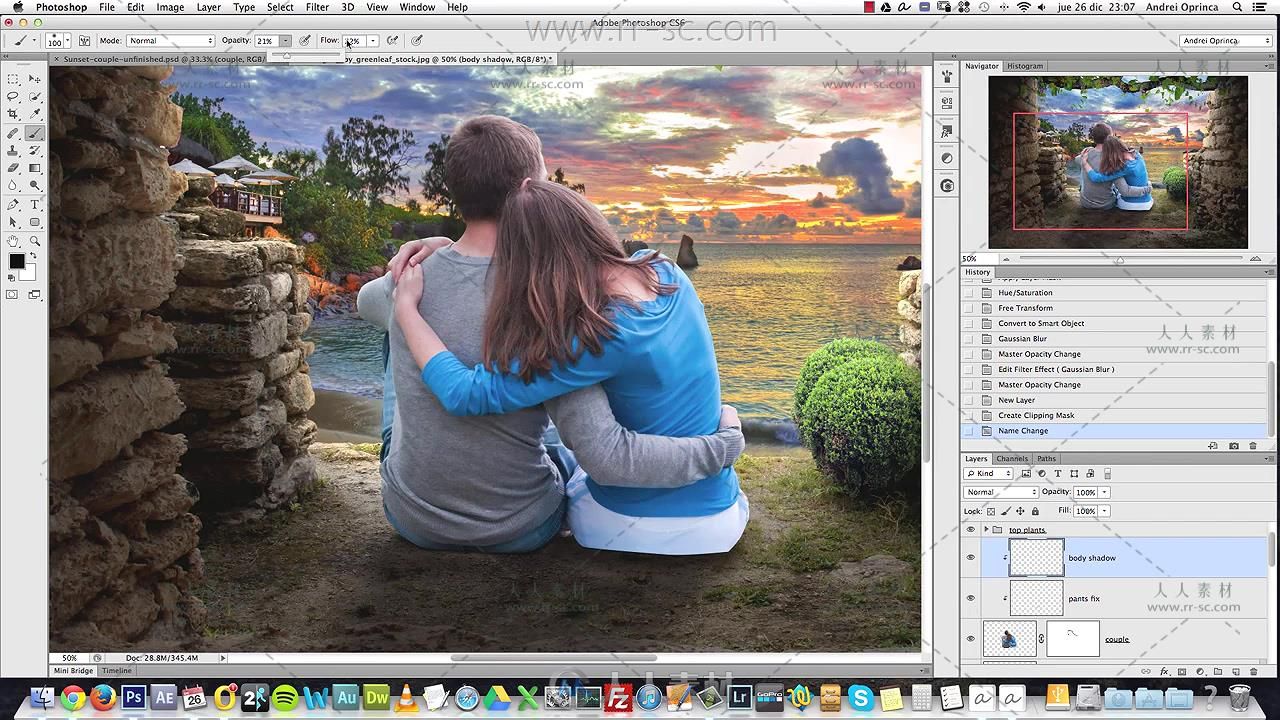The image size is (1280, 720).
Task: Toggle lock image pixels
Action: tap(1006, 511)
